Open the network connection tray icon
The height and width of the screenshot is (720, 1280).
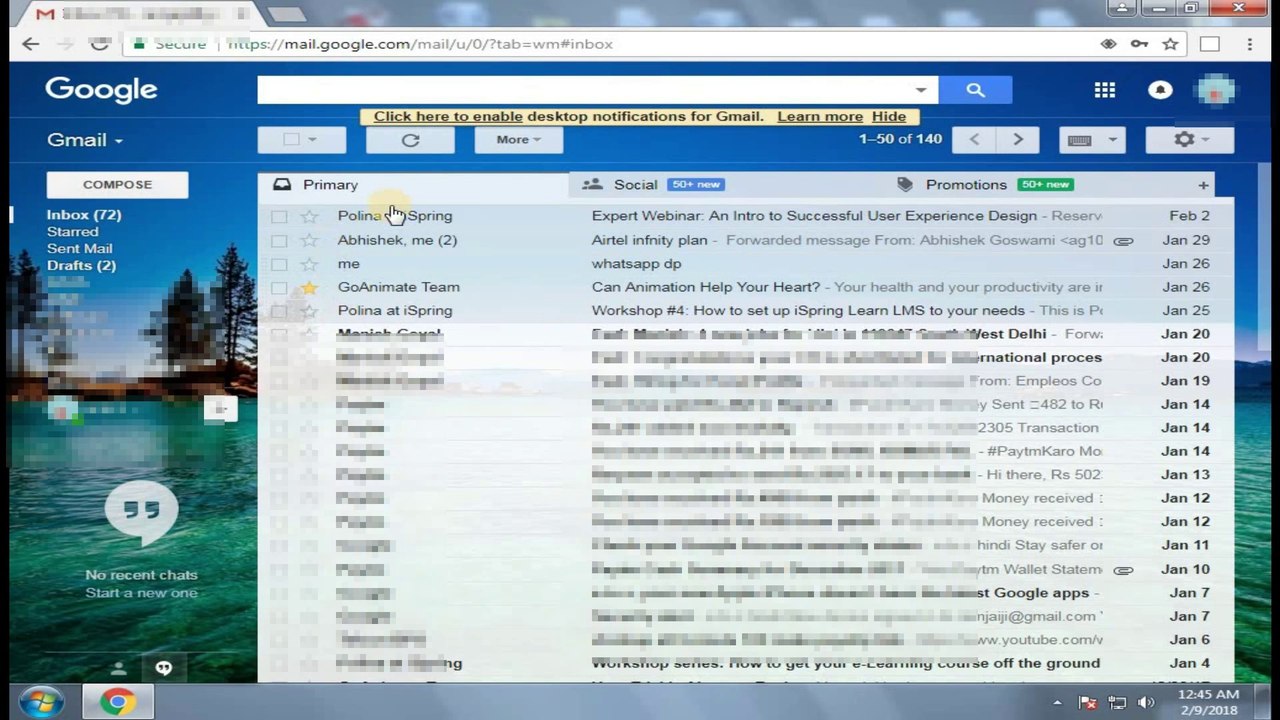[1117, 703]
